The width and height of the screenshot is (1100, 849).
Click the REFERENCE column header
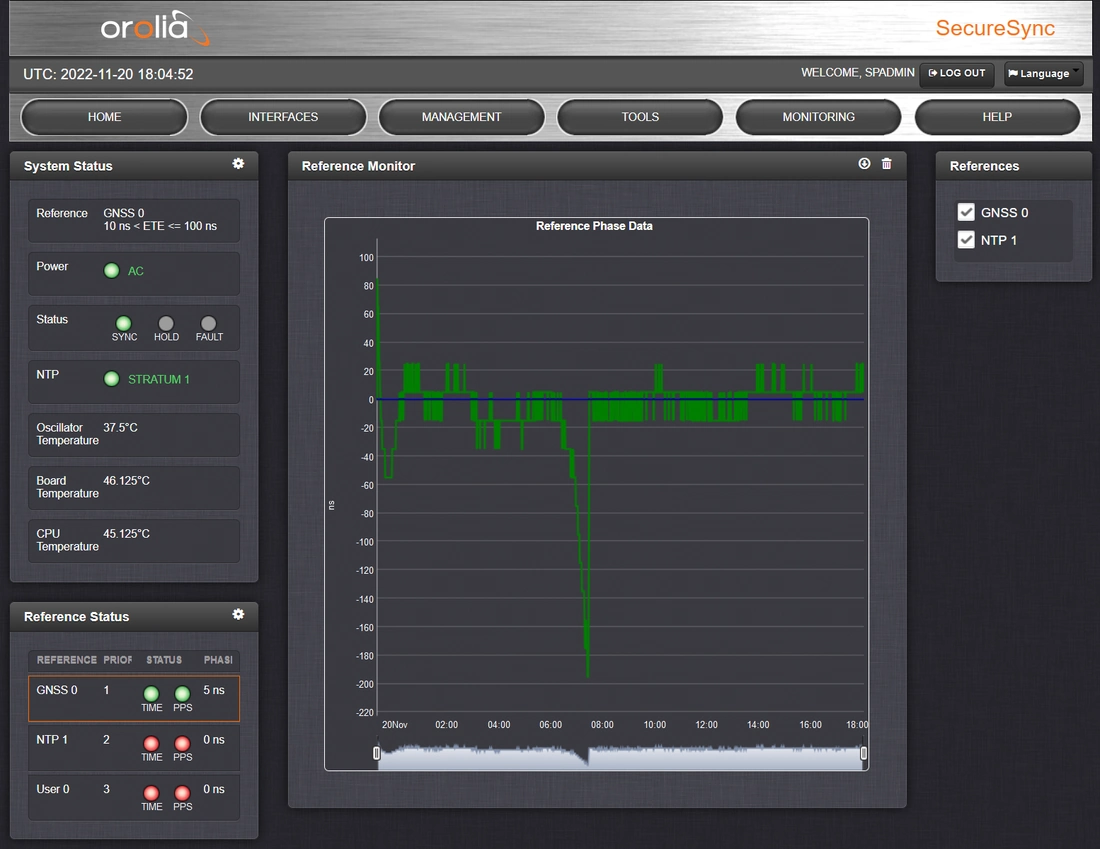pyautogui.click(x=67, y=660)
